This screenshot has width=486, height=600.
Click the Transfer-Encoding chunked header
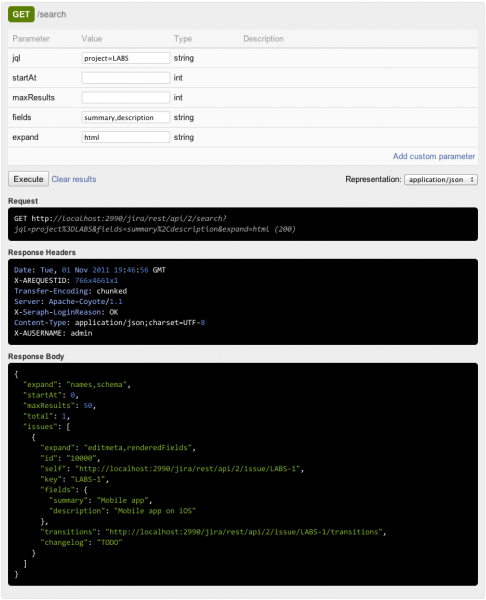[70, 291]
